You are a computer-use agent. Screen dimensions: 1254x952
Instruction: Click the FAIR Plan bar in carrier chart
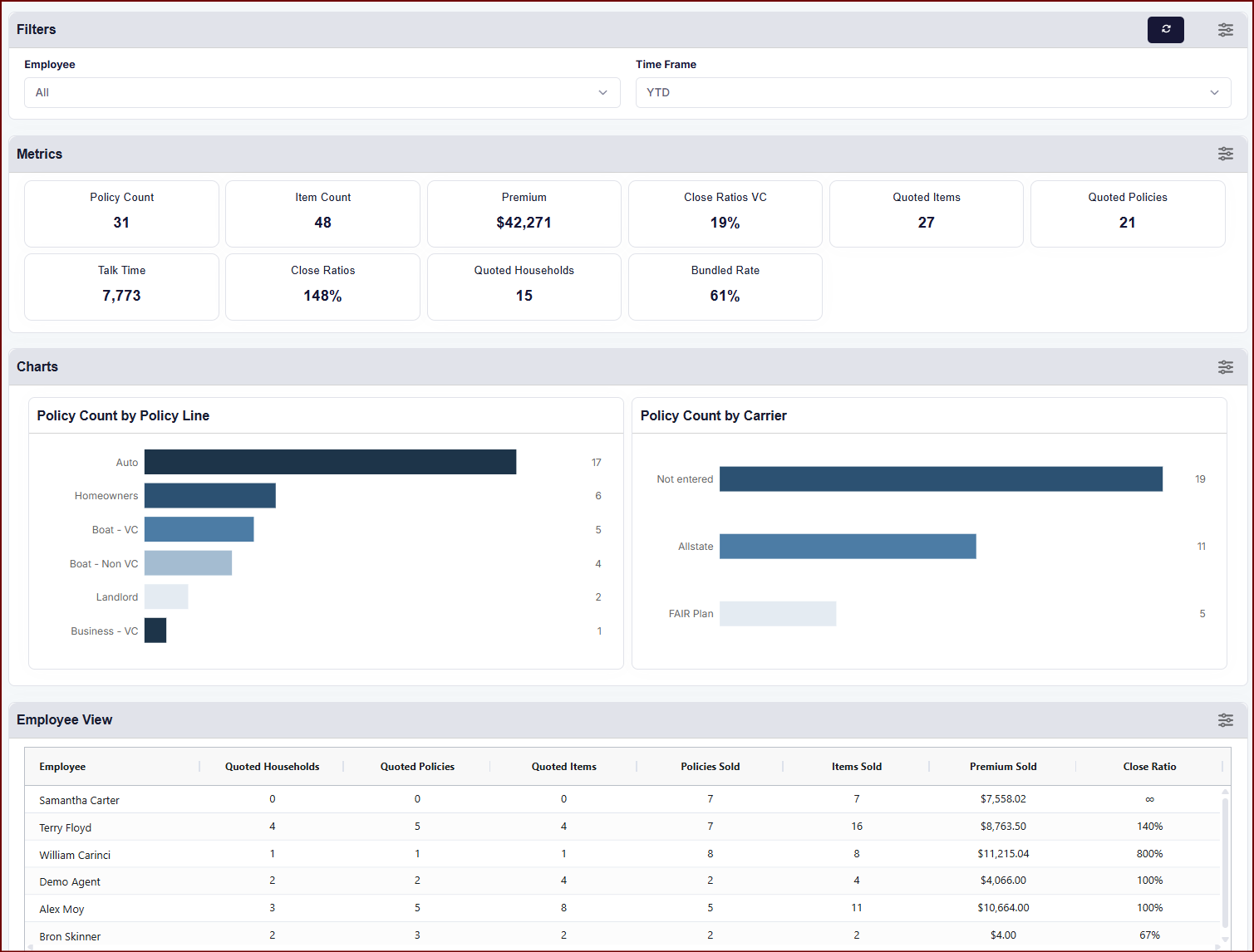click(777, 614)
